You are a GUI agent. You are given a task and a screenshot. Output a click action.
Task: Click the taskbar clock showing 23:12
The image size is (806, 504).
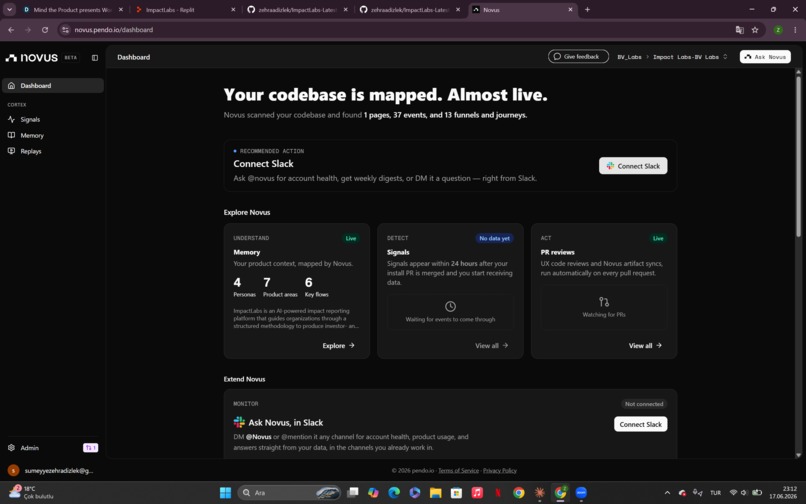783,492
